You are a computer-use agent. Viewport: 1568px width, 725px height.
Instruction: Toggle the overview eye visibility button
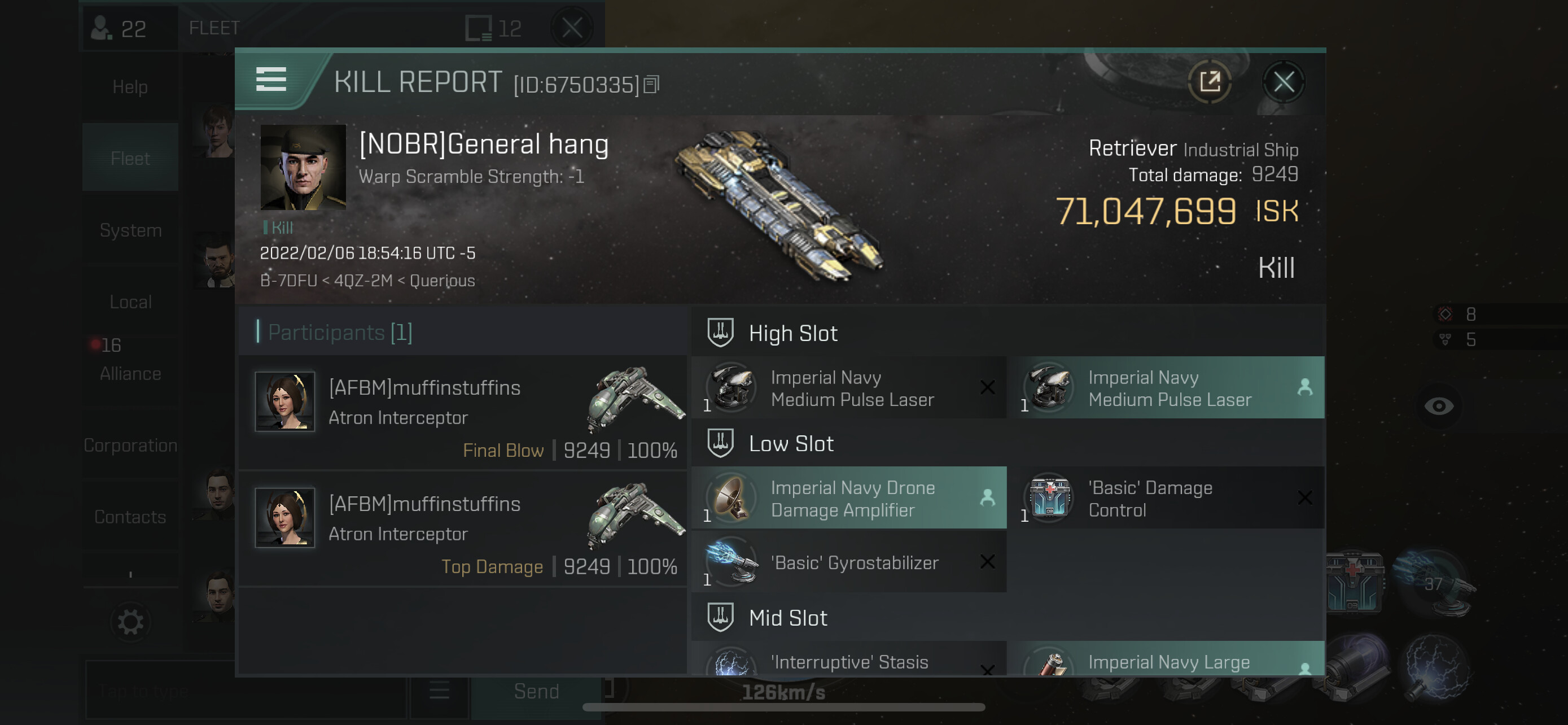1438,406
